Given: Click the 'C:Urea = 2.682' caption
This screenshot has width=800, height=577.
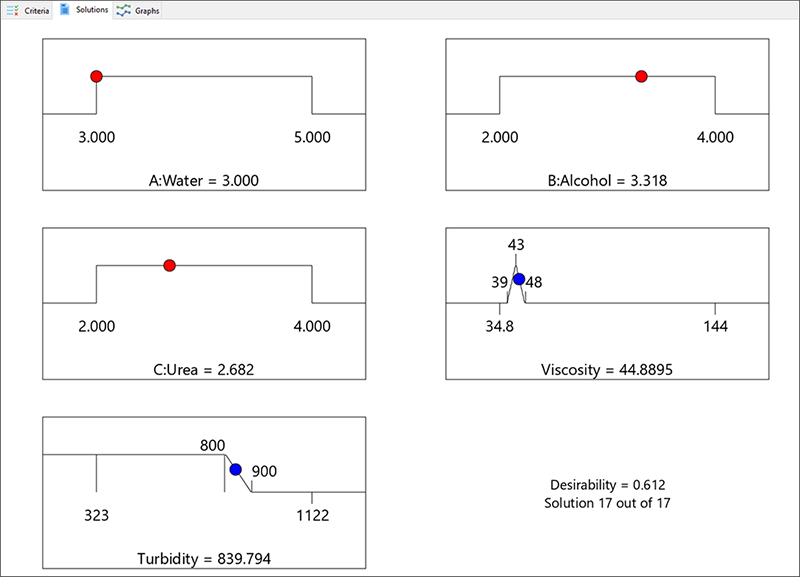Looking at the screenshot, I should (x=204, y=370).
